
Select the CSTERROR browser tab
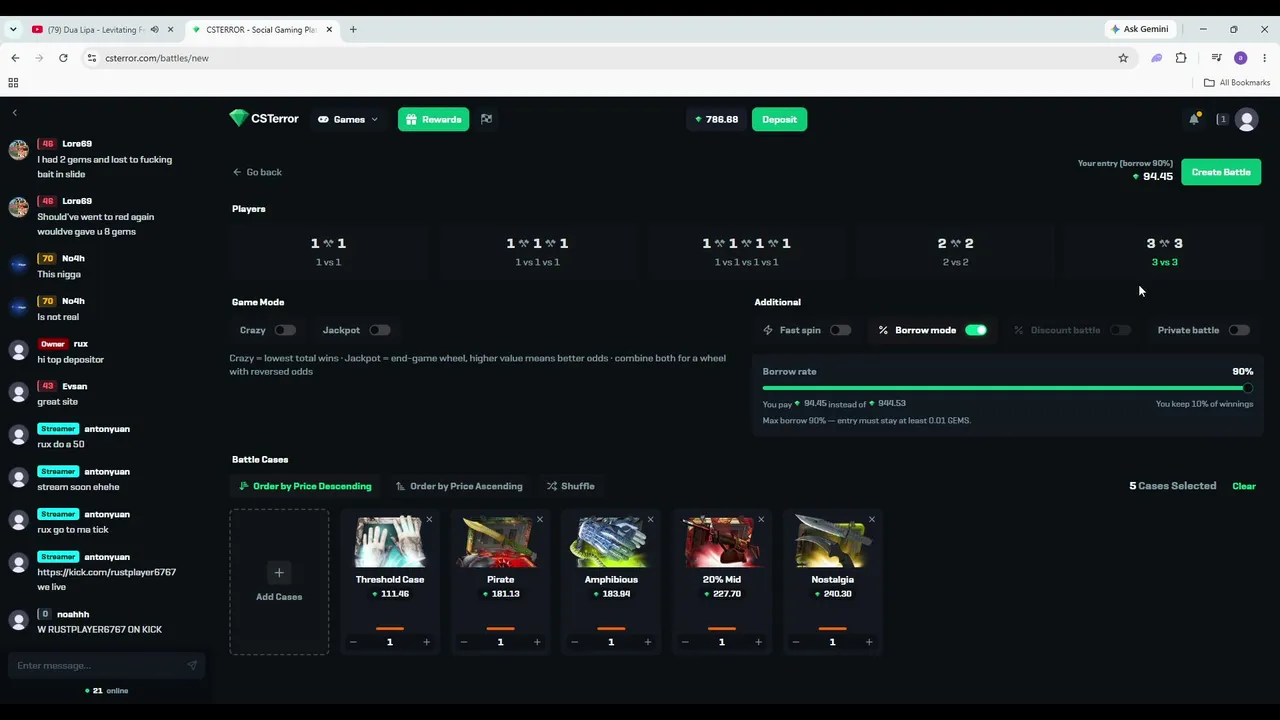(261, 29)
